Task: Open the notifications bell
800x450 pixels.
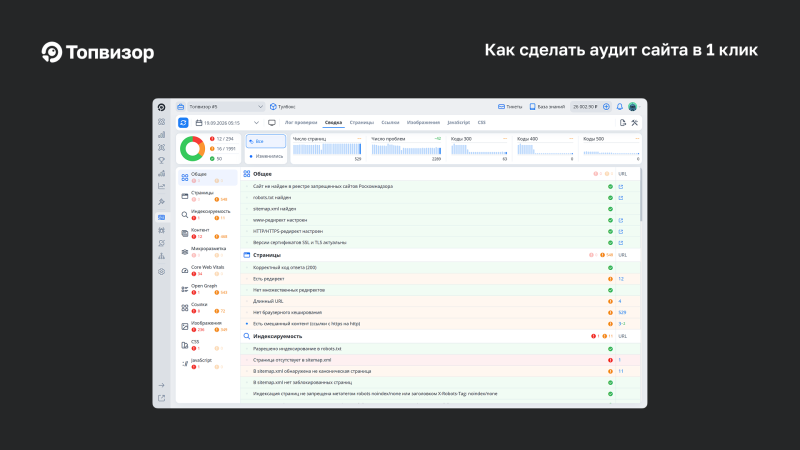Action: pos(619,107)
